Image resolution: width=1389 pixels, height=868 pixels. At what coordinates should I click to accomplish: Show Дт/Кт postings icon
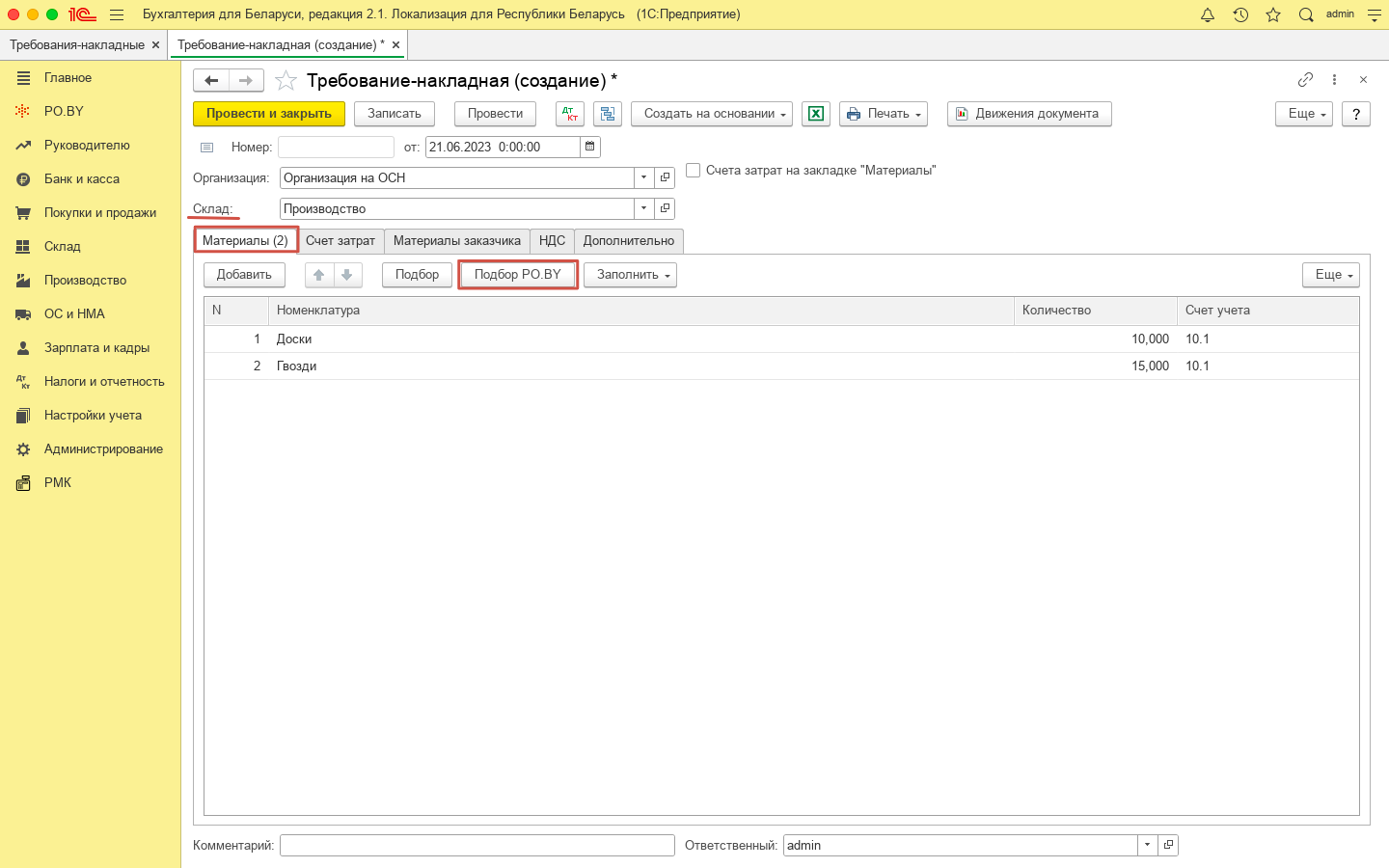[x=570, y=114]
